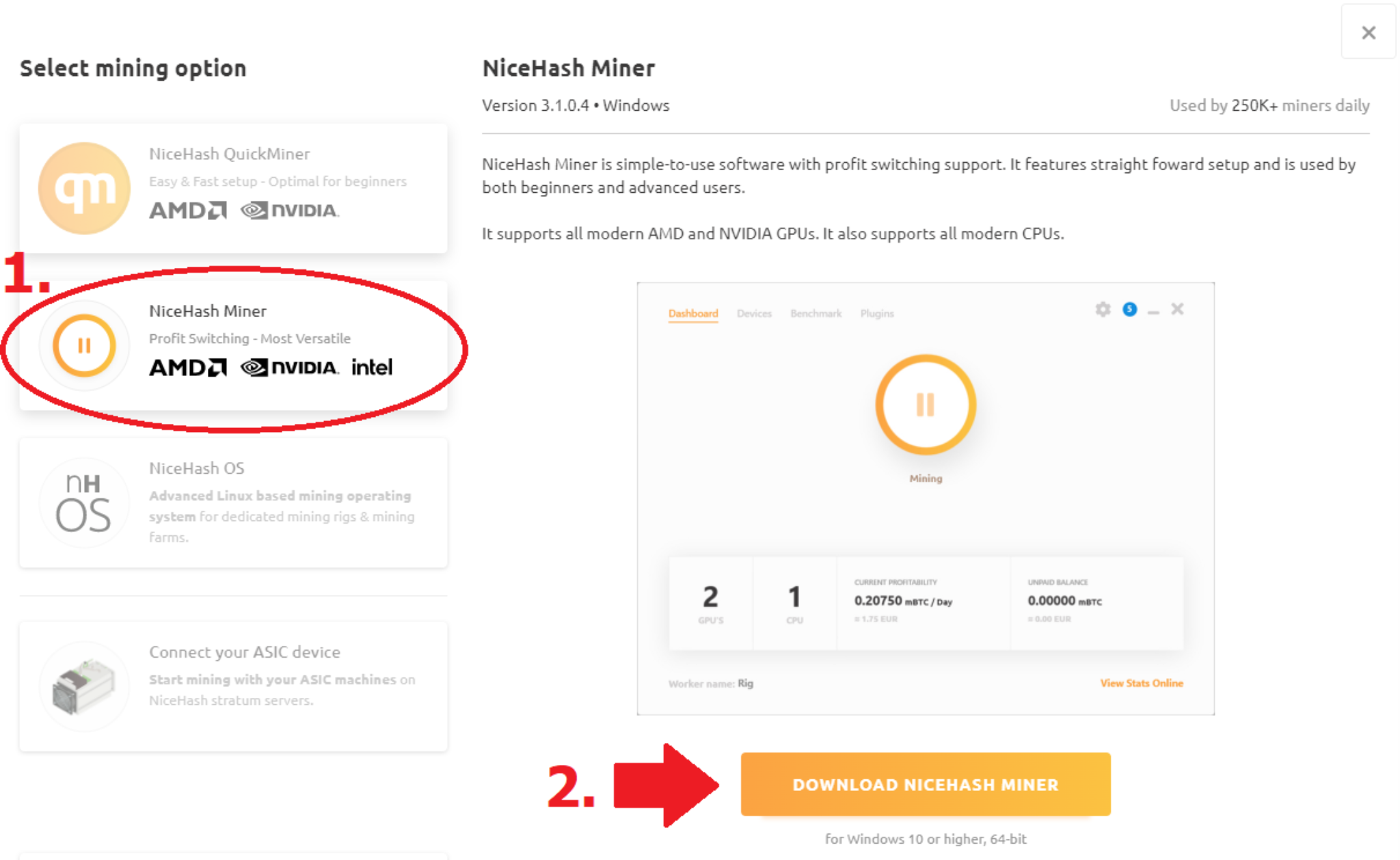Click the blue notification badge icon
This screenshot has width=1400, height=860.
pyautogui.click(x=1130, y=310)
